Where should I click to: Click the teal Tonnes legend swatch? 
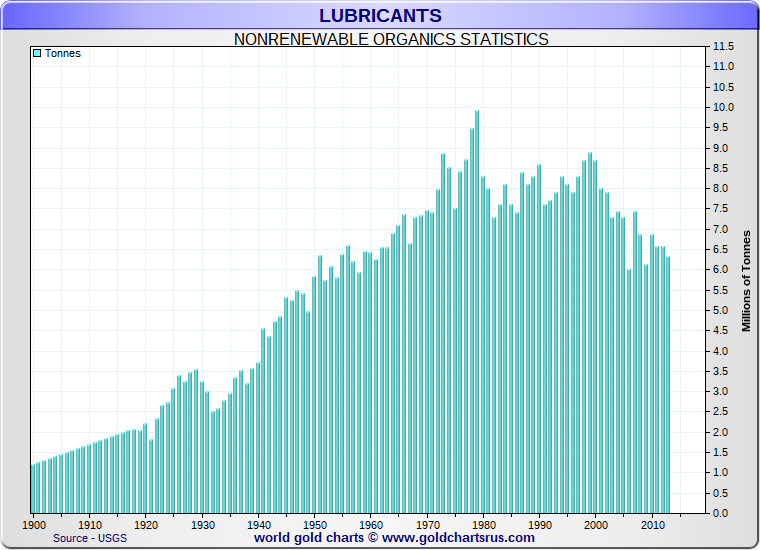click(x=37, y=53)
